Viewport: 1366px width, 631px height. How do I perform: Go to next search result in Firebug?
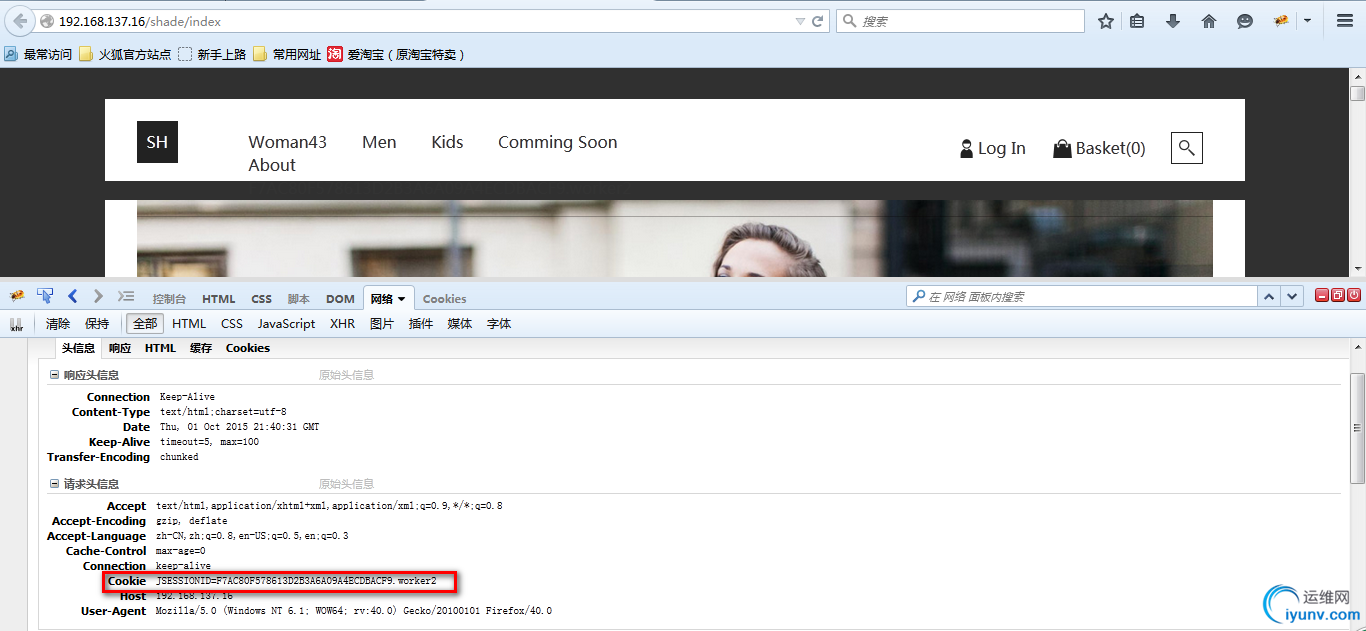click(1293, 296)
